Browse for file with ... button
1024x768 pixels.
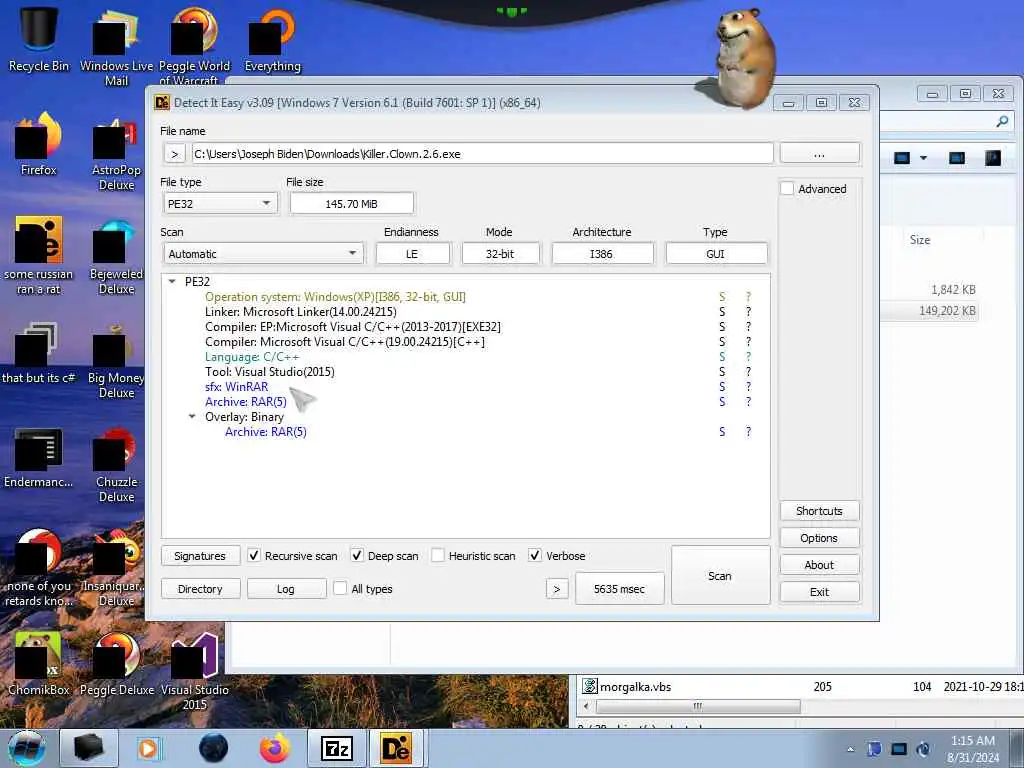[820, 154]
